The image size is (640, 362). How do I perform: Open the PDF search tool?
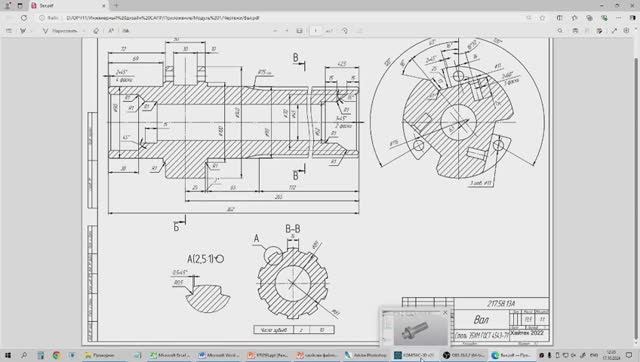pyautogui.click(x=560, y=31)
